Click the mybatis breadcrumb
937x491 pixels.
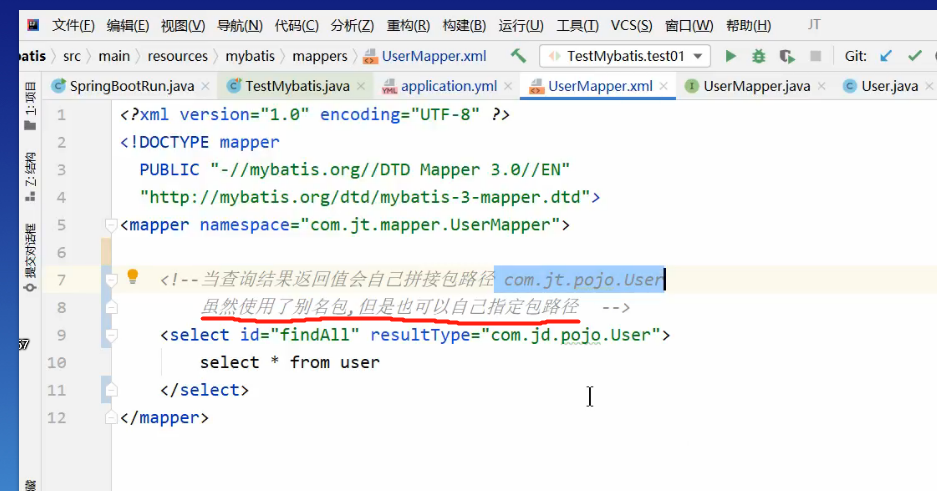(x=250, y=56)
